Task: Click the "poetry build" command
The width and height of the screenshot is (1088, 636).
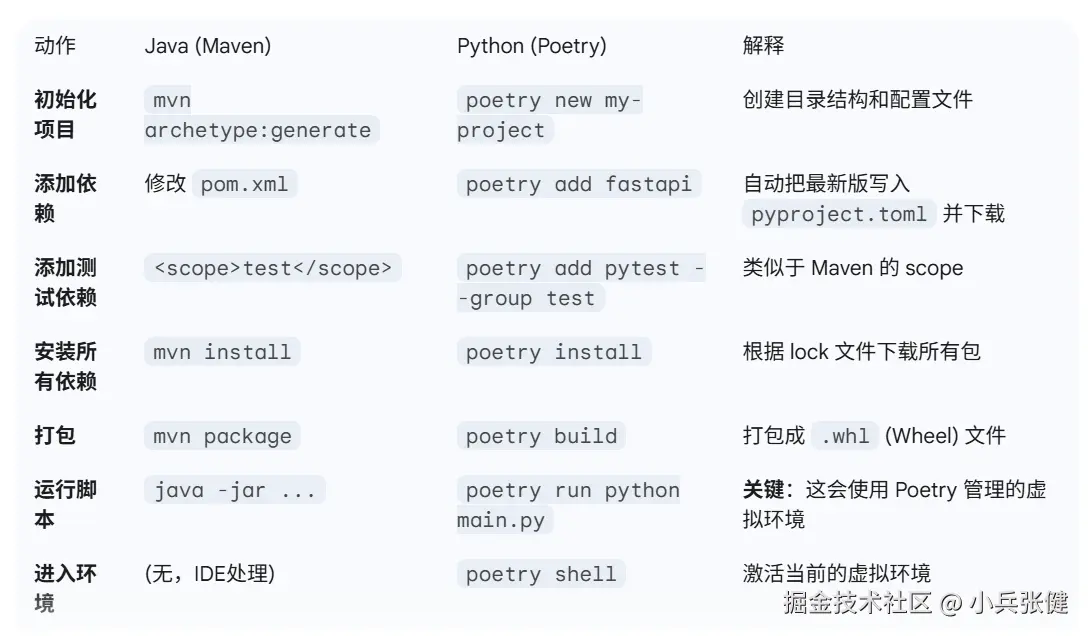Action: 541,436
